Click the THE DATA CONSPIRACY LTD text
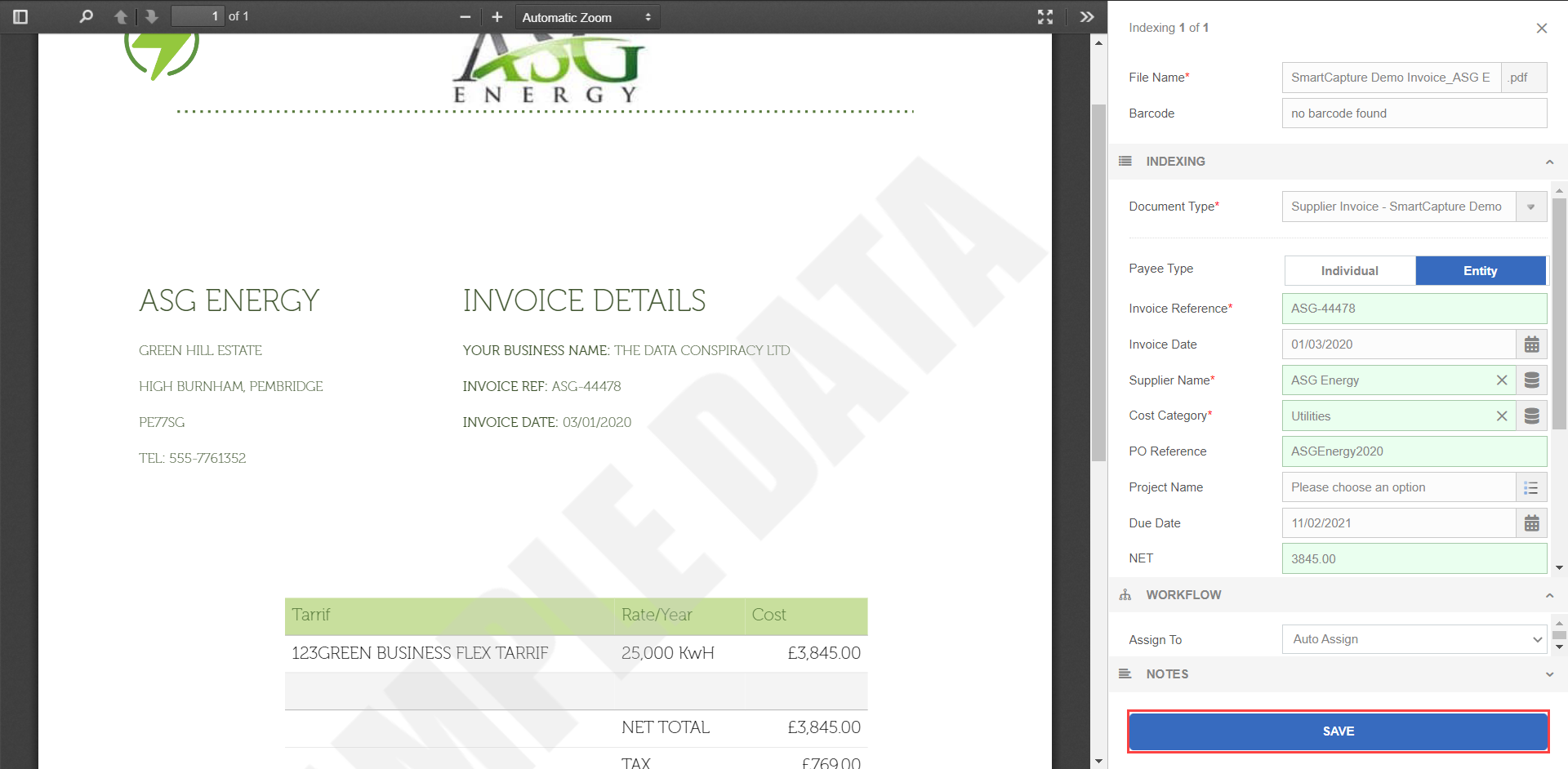 702,350
